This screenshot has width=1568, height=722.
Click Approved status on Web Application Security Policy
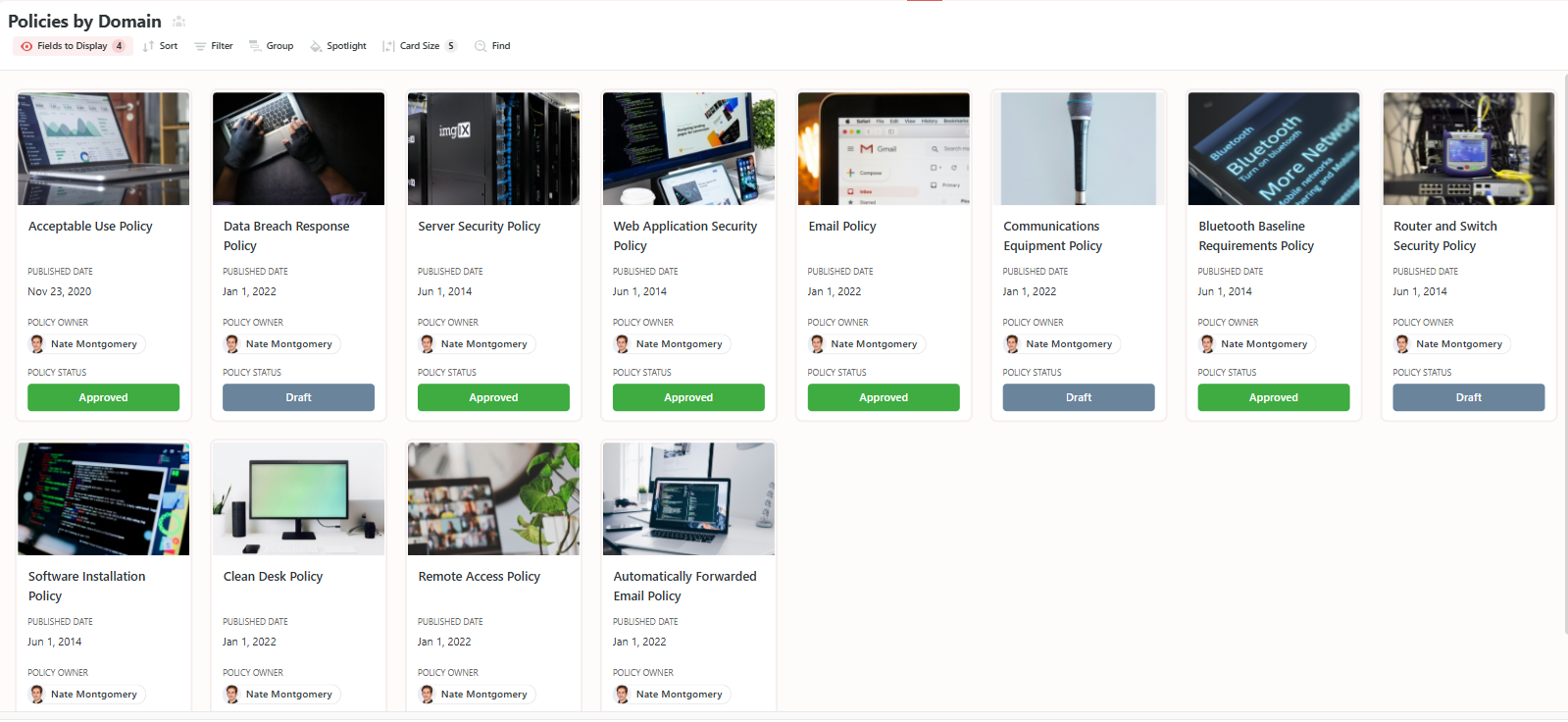point(688,397)
